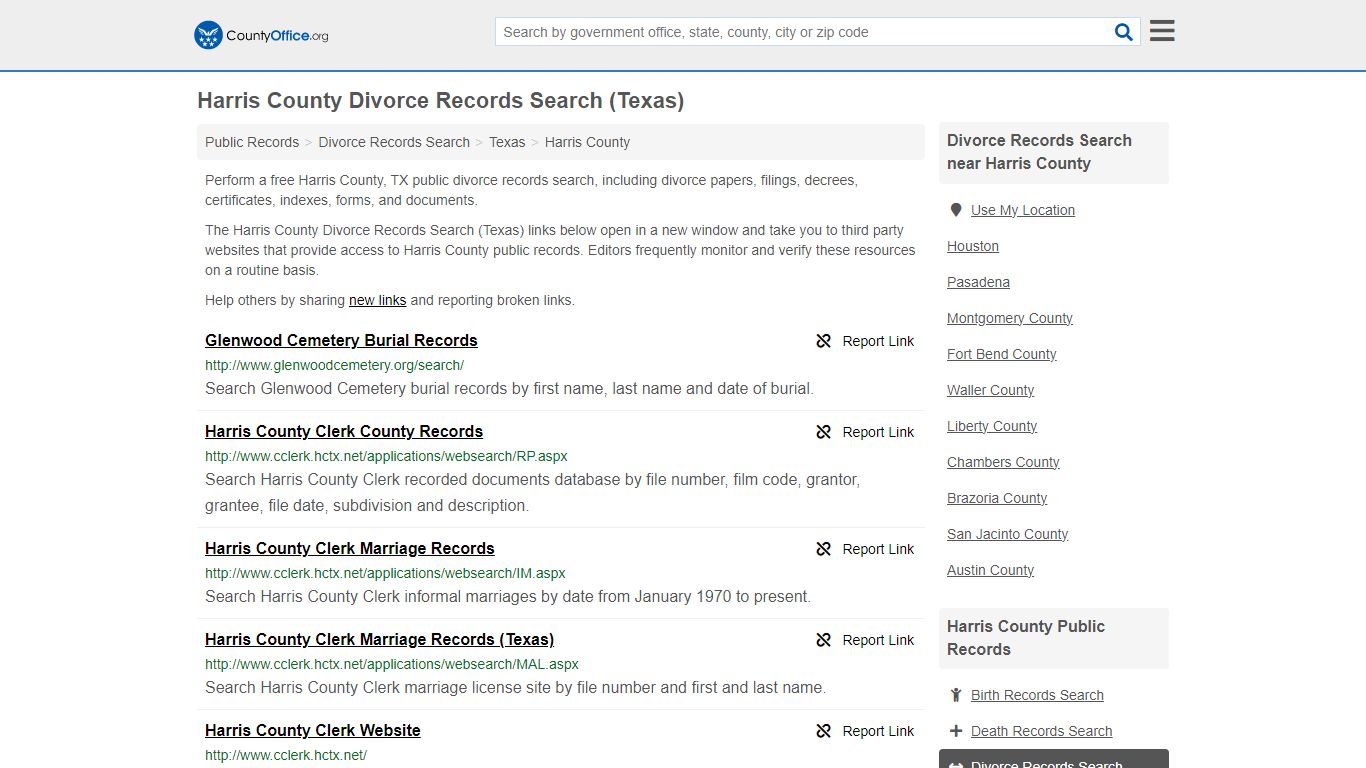Open Harris County Clerk Marriage Records title
1366x768 pixels.
tap(350, 548)
